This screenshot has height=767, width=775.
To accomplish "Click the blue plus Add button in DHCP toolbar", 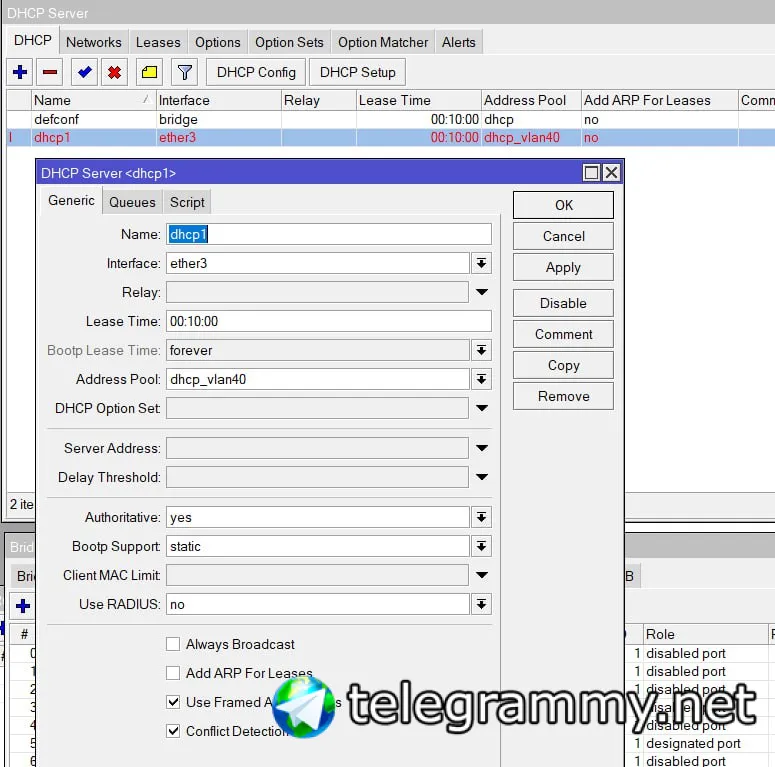I will point(20,72).
